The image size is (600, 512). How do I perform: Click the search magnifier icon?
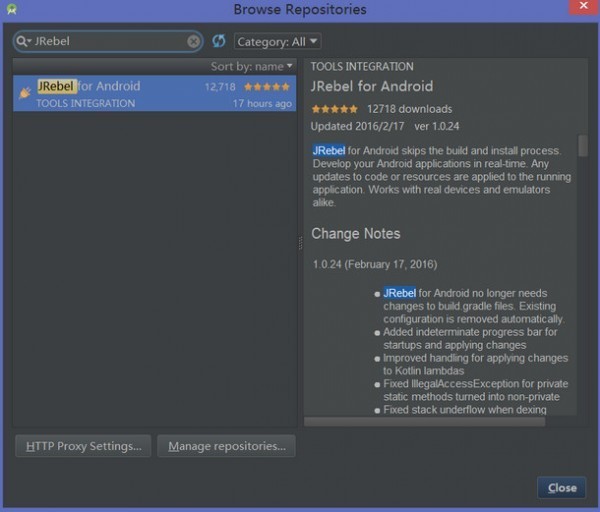tap(24, 42)
